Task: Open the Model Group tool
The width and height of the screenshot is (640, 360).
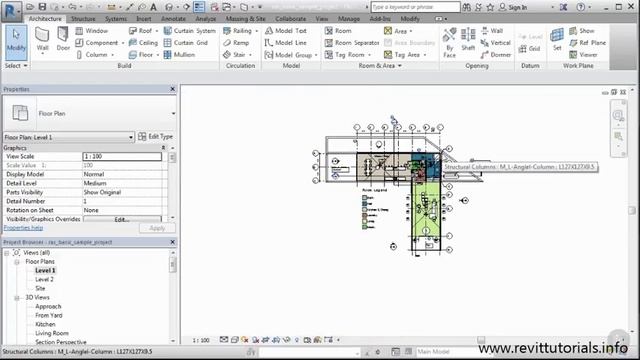Action: pos(289,54)
